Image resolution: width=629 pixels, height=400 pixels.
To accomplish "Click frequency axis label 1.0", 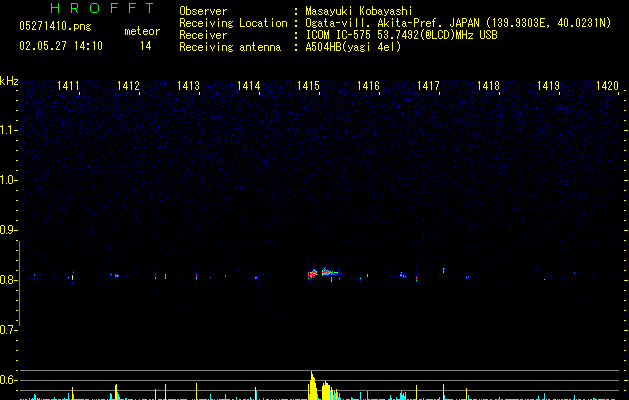I will [x=8, y=180].
